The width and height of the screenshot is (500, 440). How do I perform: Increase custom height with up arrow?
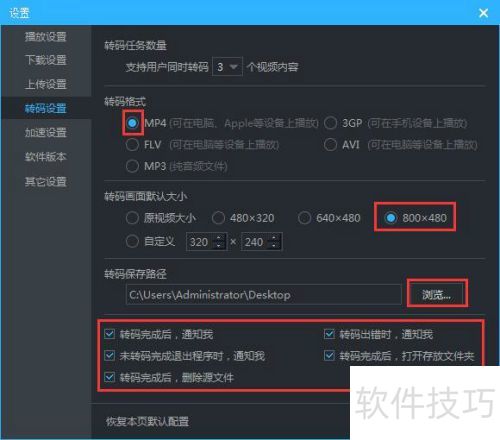point(274,237)
